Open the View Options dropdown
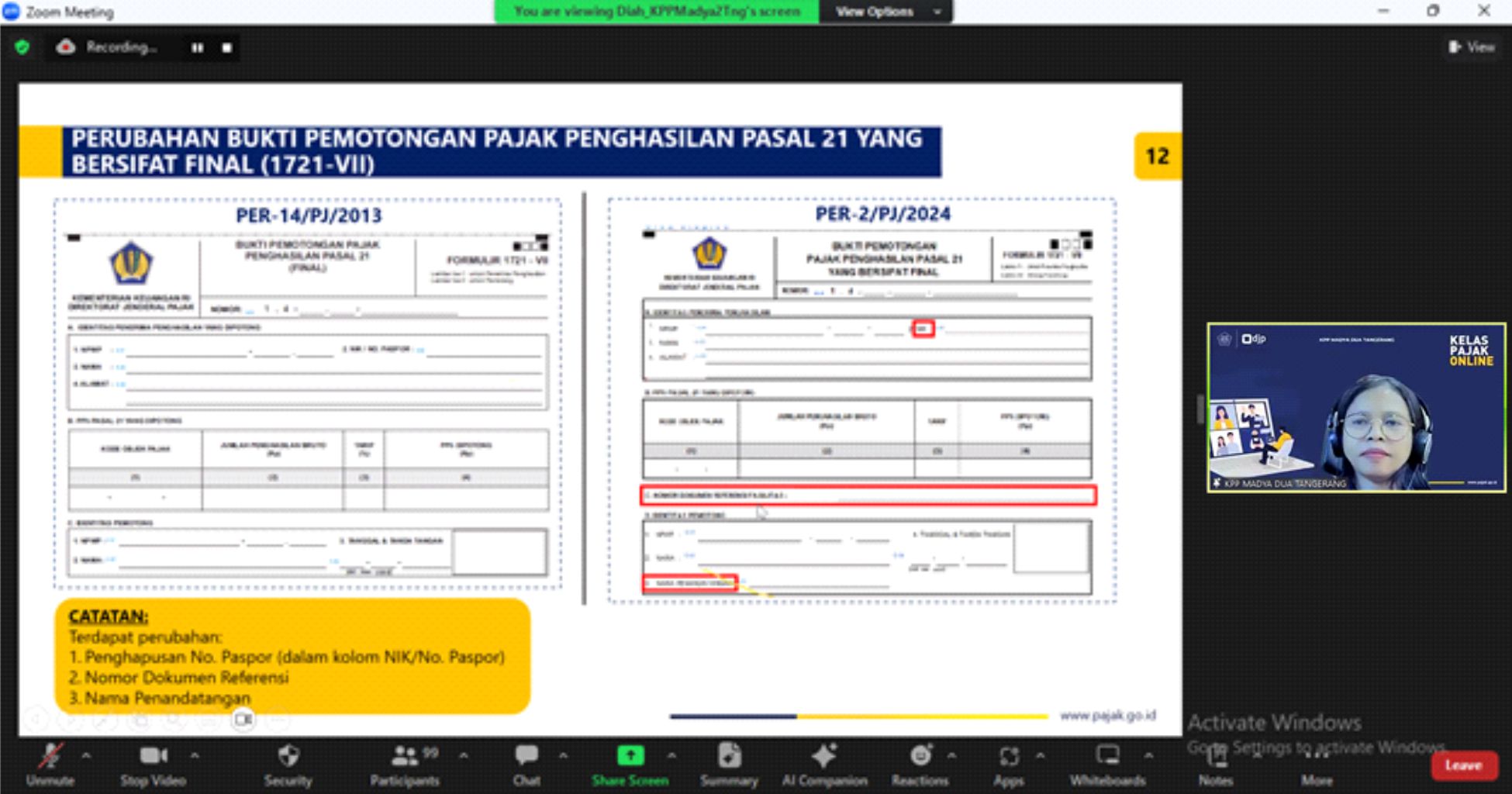 tap(886, 12)
